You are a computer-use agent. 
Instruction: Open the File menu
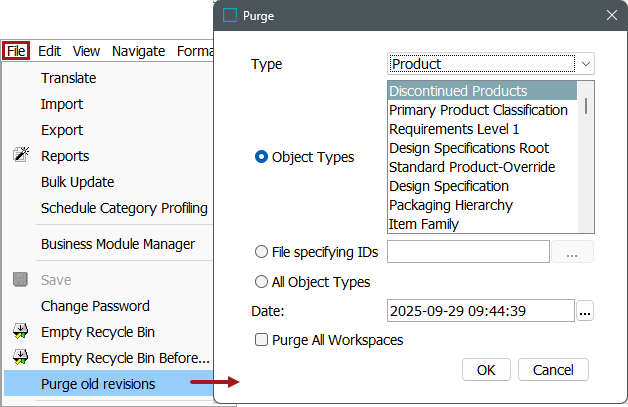point(15,51)
